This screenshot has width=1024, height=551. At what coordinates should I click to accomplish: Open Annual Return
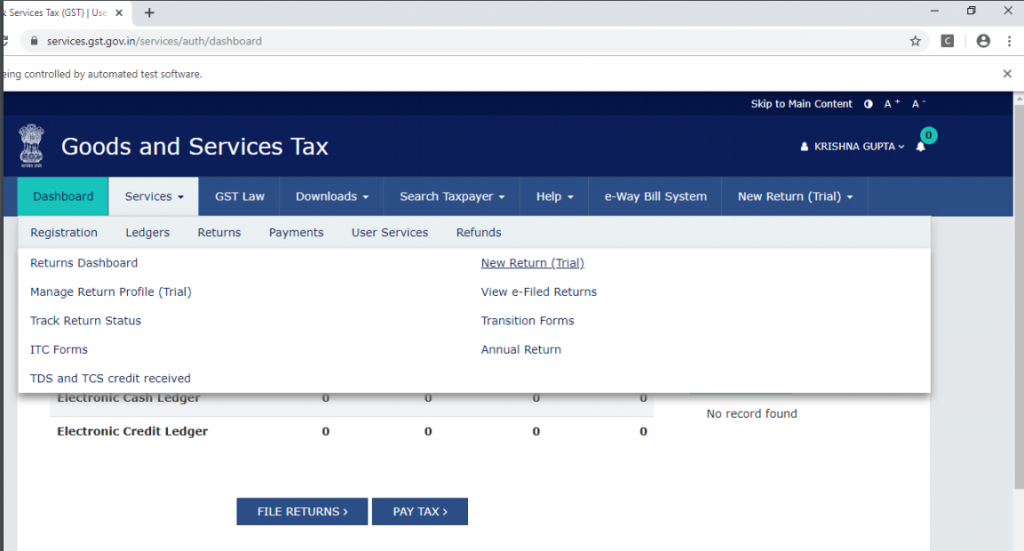click(x=521, y=349)
